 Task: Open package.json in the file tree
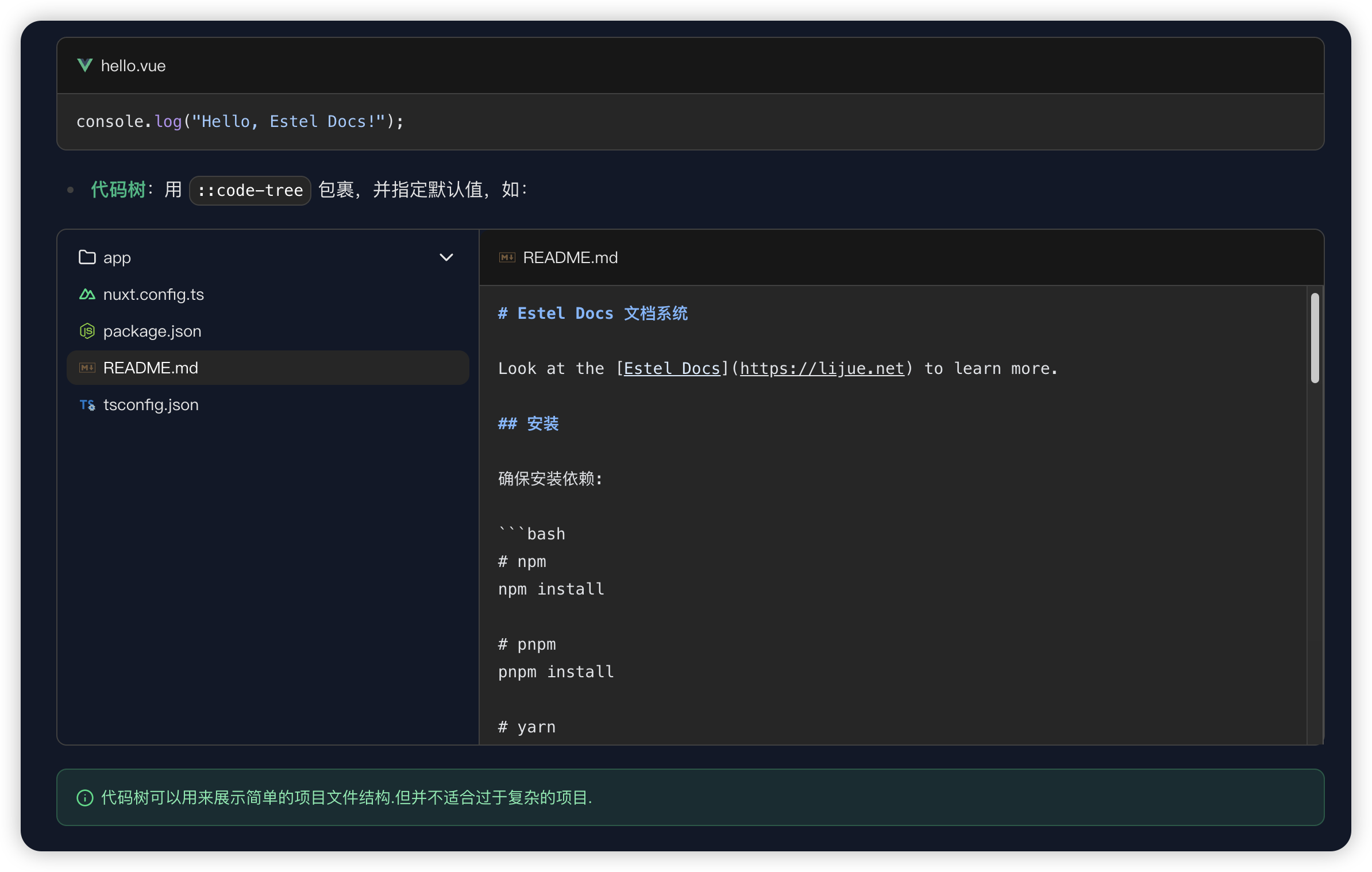152,331
